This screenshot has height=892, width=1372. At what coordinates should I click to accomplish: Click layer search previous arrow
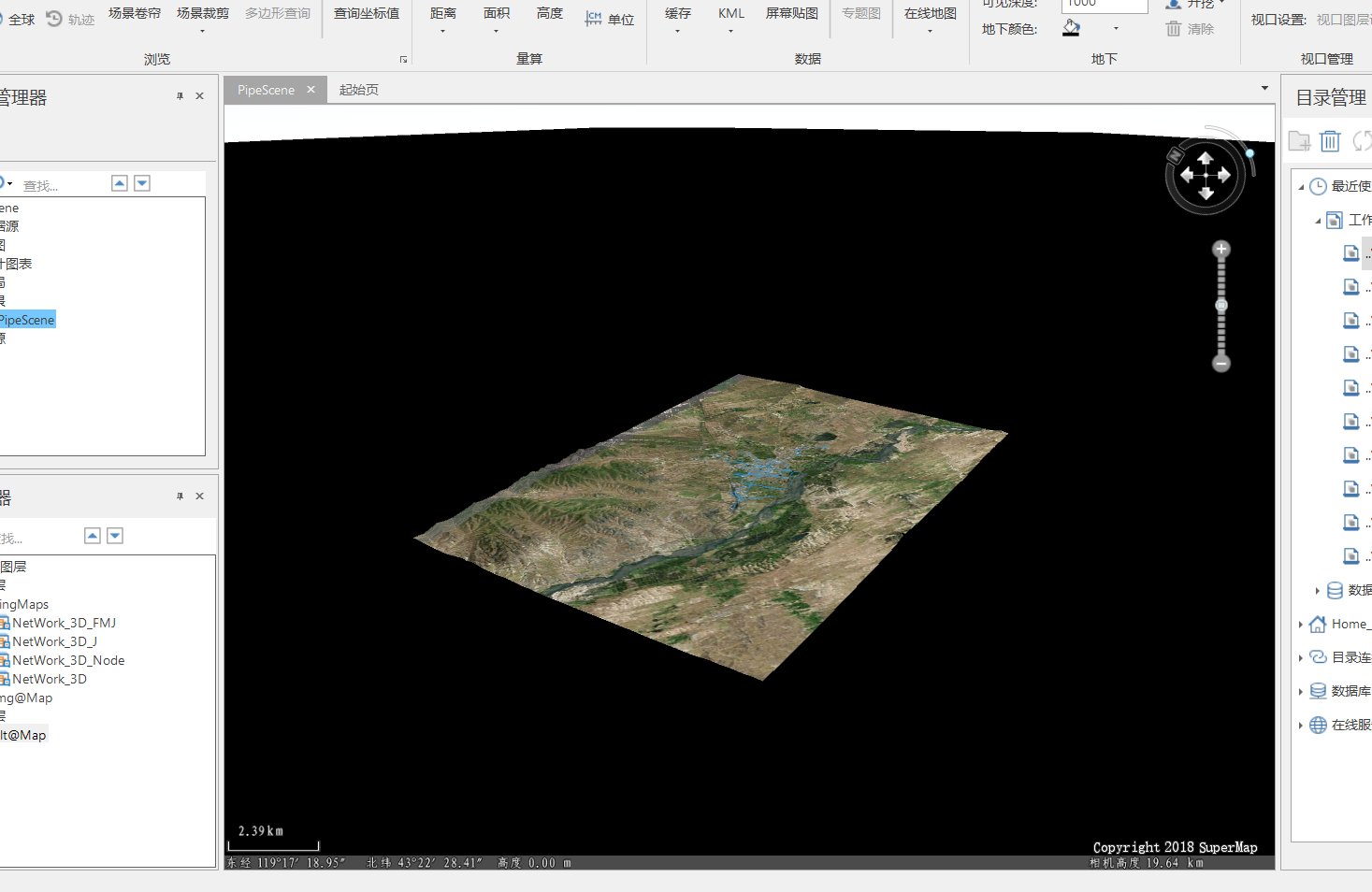pyautogui.click(x=93, y=536)
